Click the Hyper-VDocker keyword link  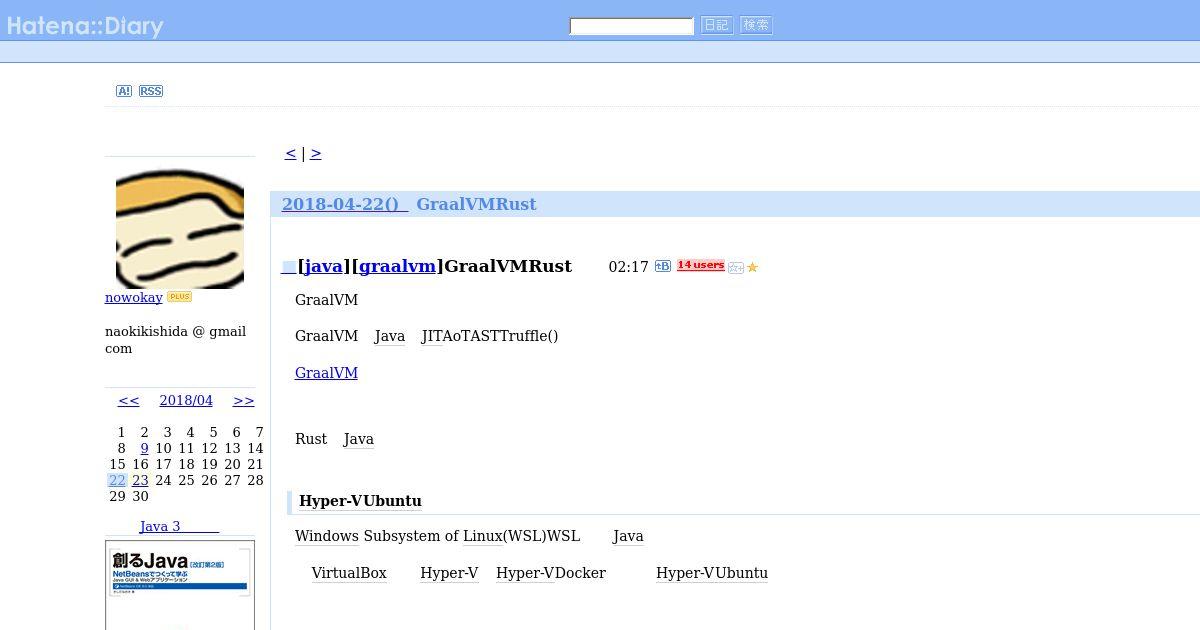[x=551, y=573]
